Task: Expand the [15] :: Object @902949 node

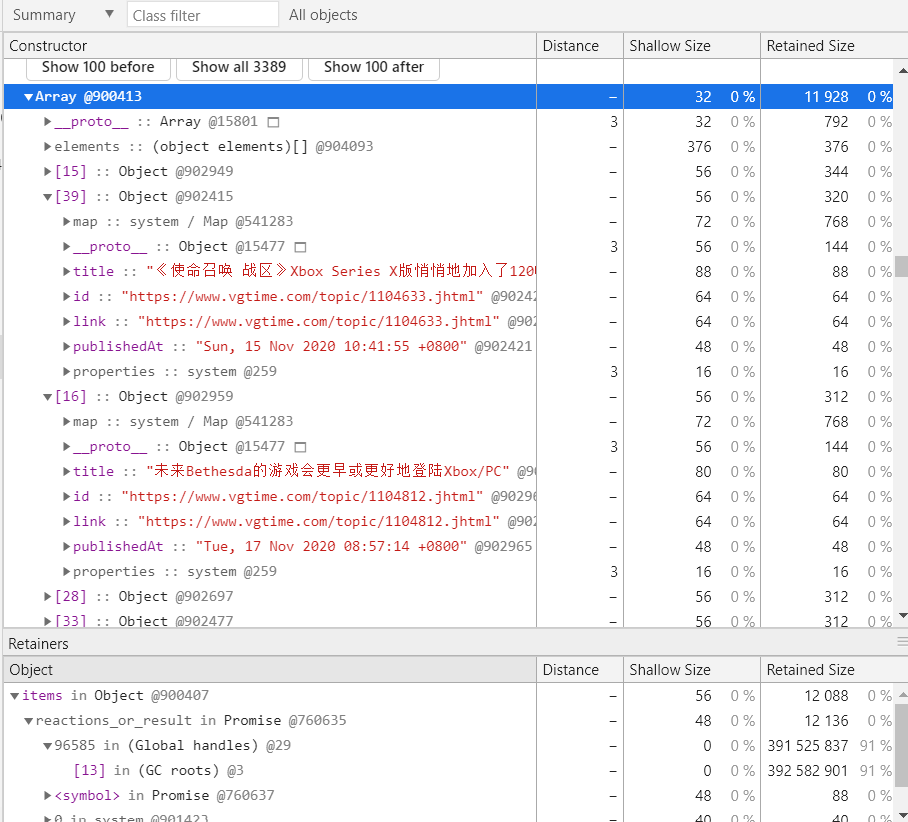Action: pyautogui.click(x=48, y=172)
